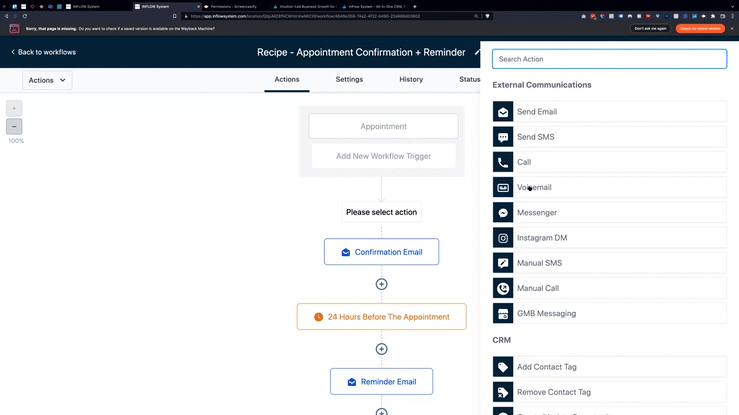Click the Add Contact Tag icon

[x=503, y=367]
